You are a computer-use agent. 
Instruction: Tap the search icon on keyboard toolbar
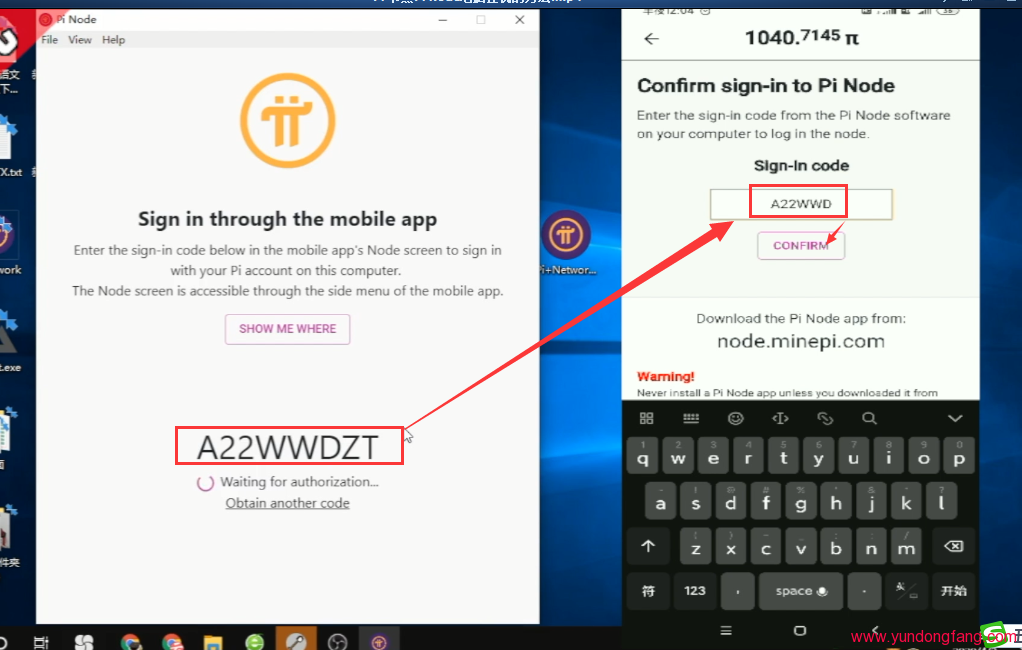tap(869, 418)
